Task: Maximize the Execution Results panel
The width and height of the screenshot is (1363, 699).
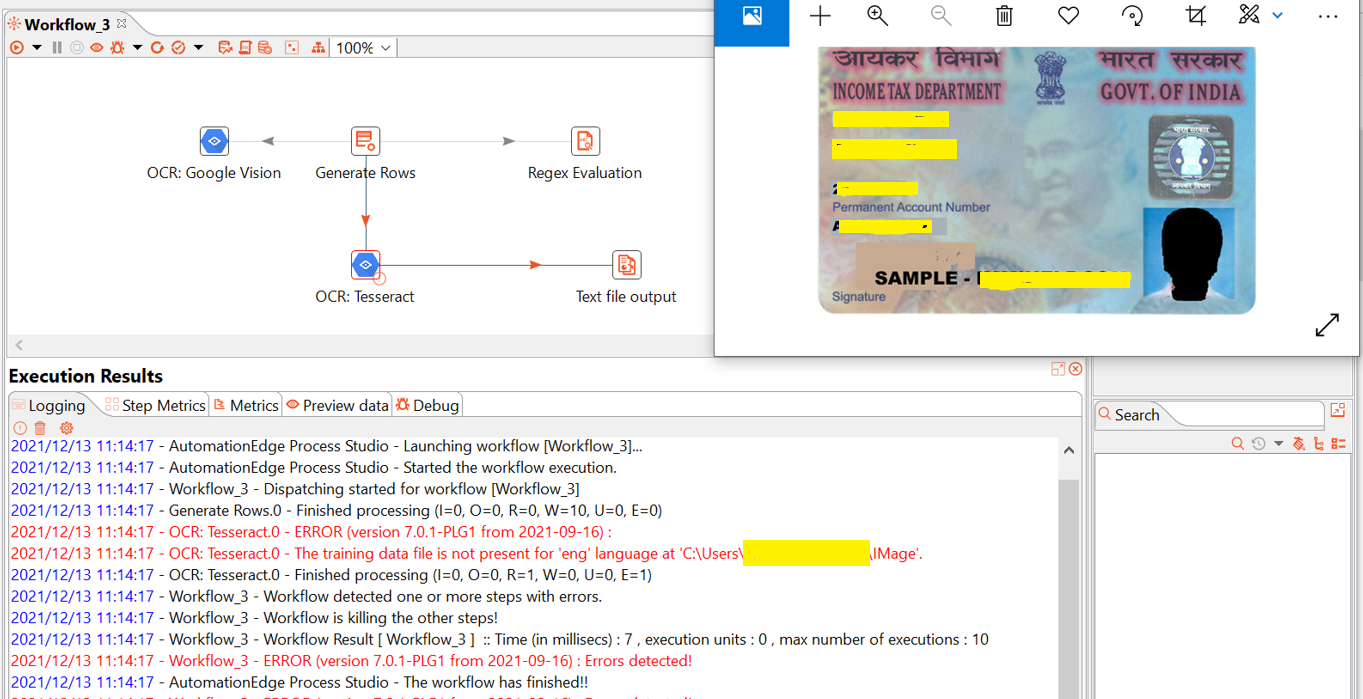Action: [1058, 369]
